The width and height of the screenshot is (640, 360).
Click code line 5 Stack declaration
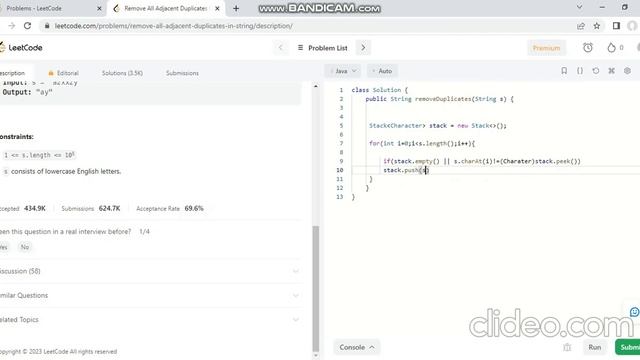coord(438,126)
